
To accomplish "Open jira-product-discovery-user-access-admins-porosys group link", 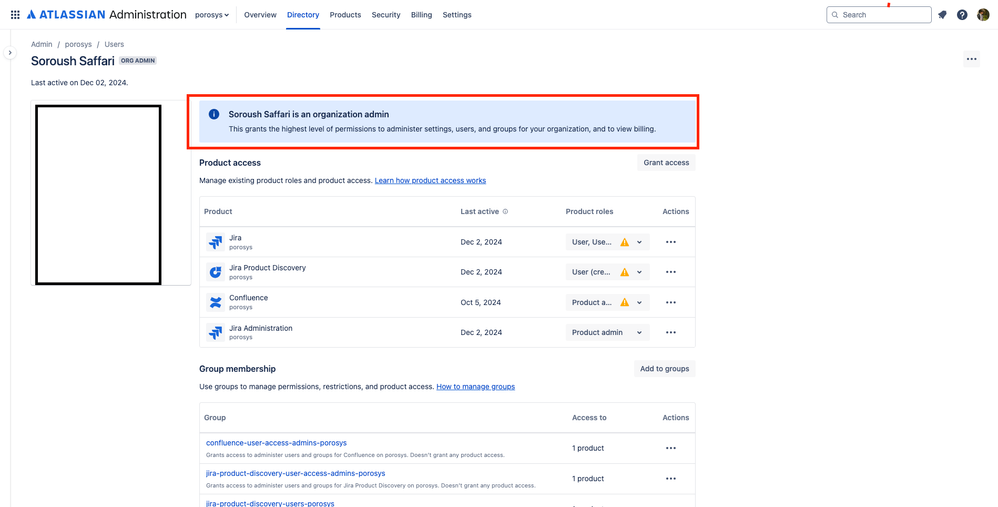I will [295, 473].
